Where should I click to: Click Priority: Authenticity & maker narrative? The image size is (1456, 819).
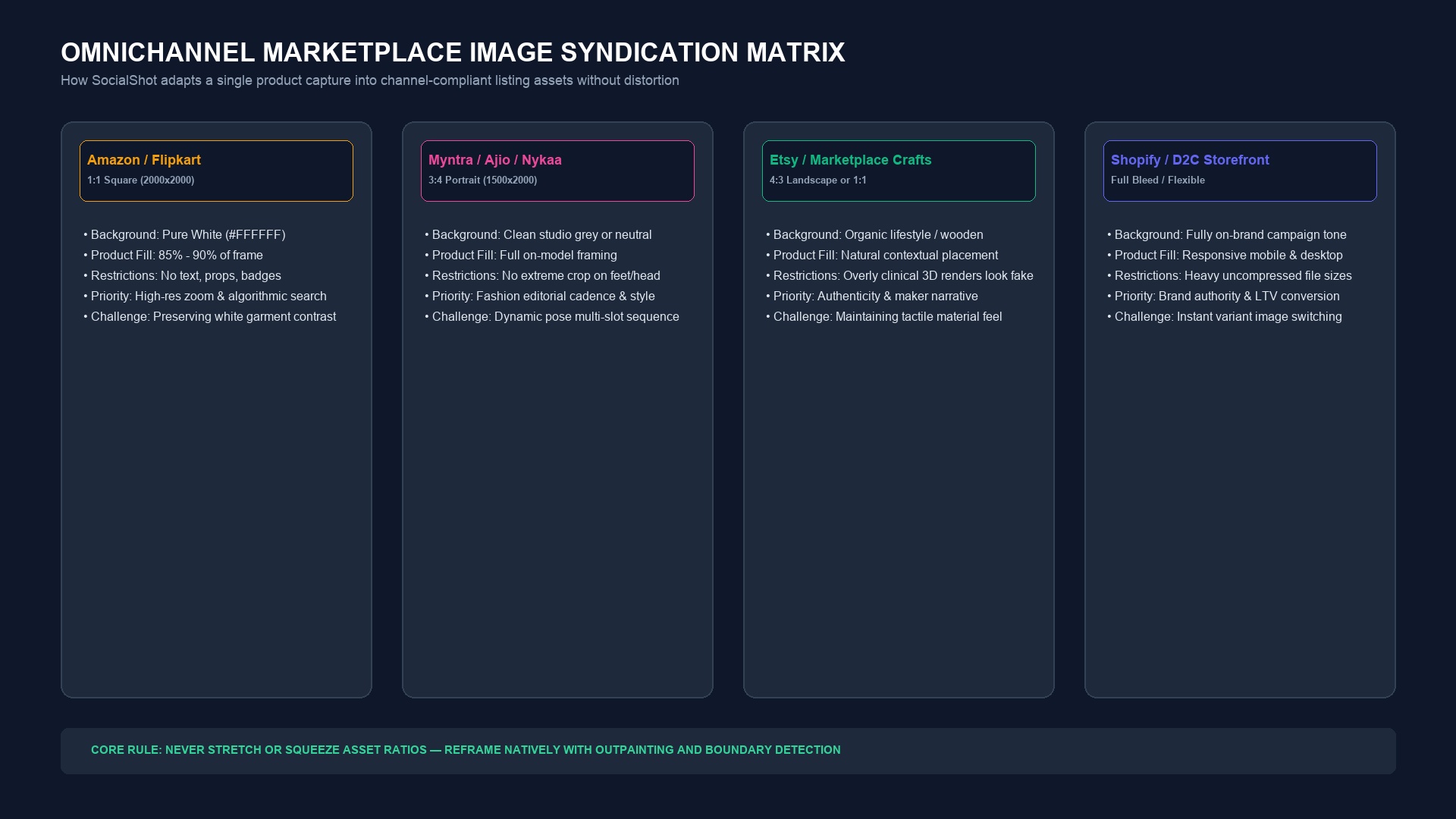tap(872, 297)
